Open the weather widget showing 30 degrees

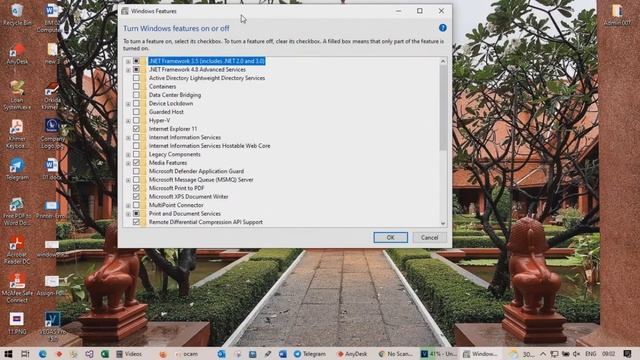point(522,354)
